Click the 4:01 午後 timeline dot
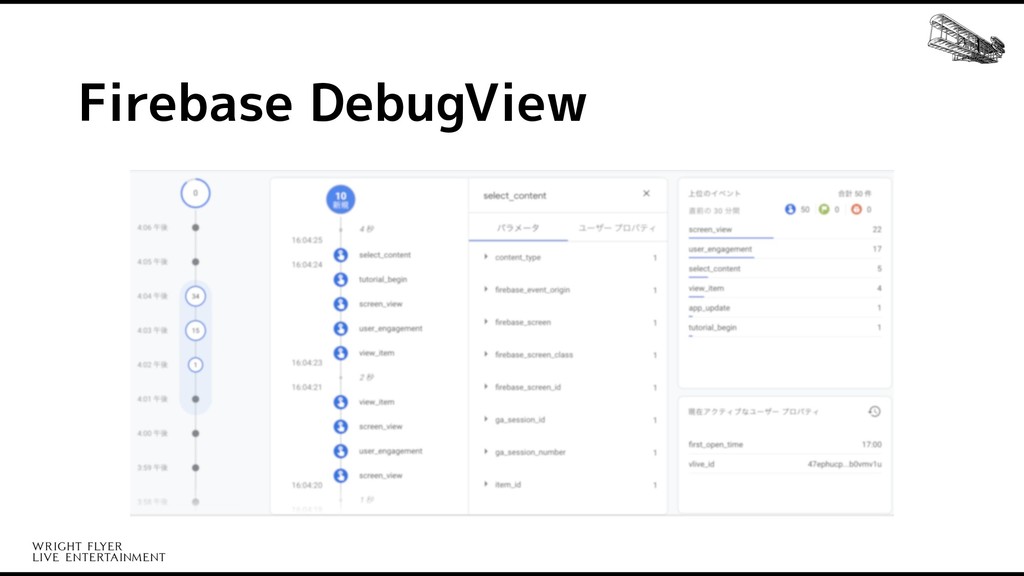Screen dimensions: 1024x576 [195, 399]
